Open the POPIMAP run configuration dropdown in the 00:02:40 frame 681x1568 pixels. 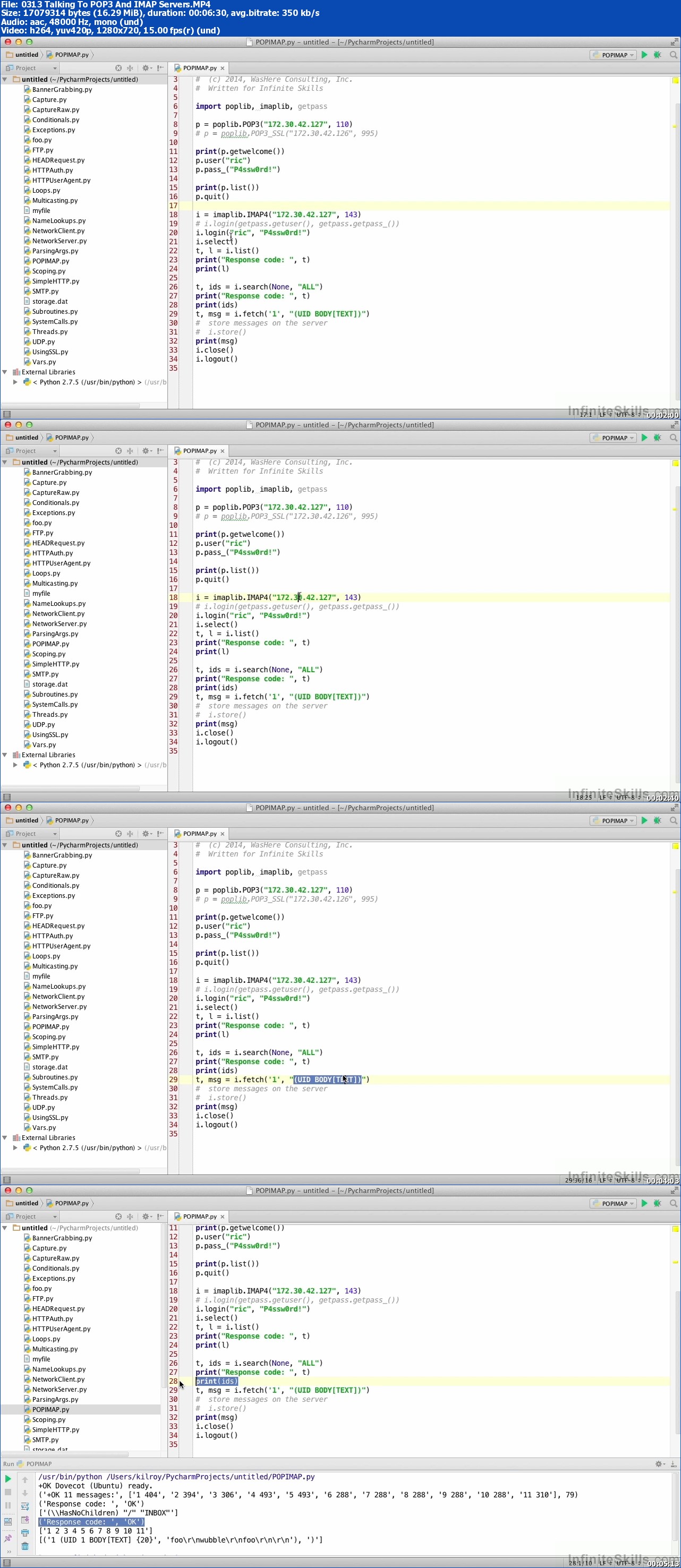(614, 438)
